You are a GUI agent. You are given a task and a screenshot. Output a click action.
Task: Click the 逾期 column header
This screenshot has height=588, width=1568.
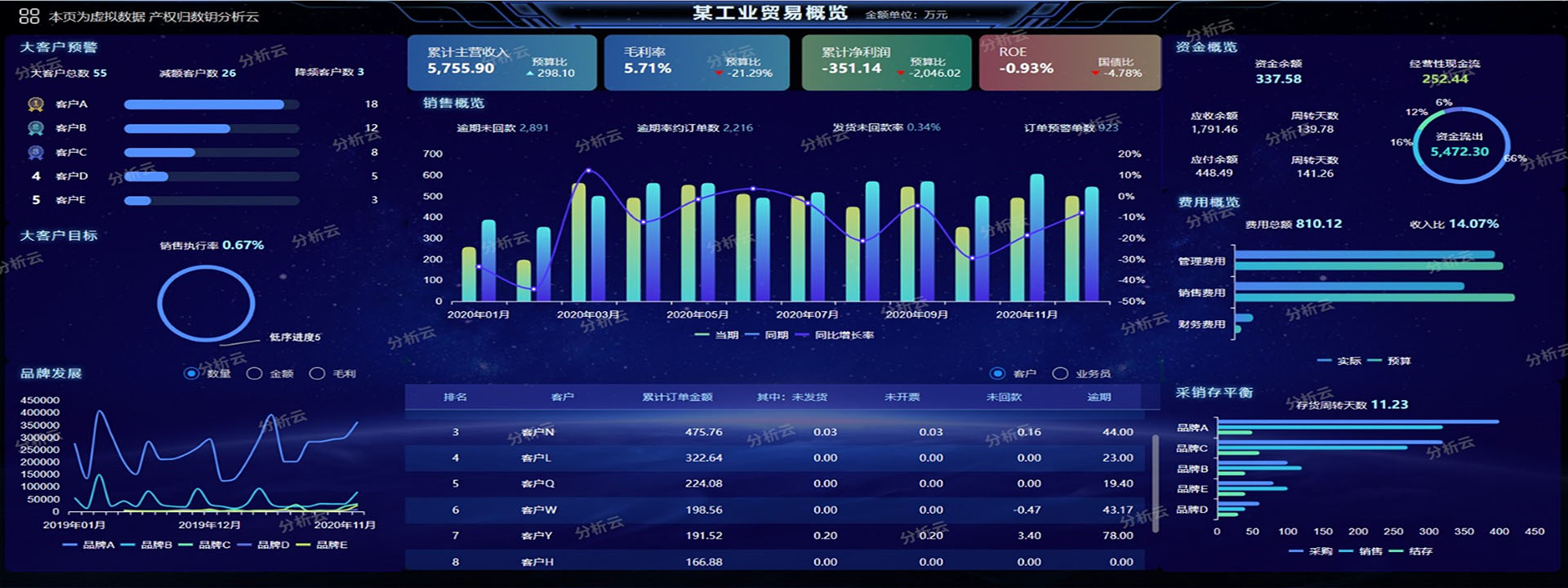(x=1098, y=397)
